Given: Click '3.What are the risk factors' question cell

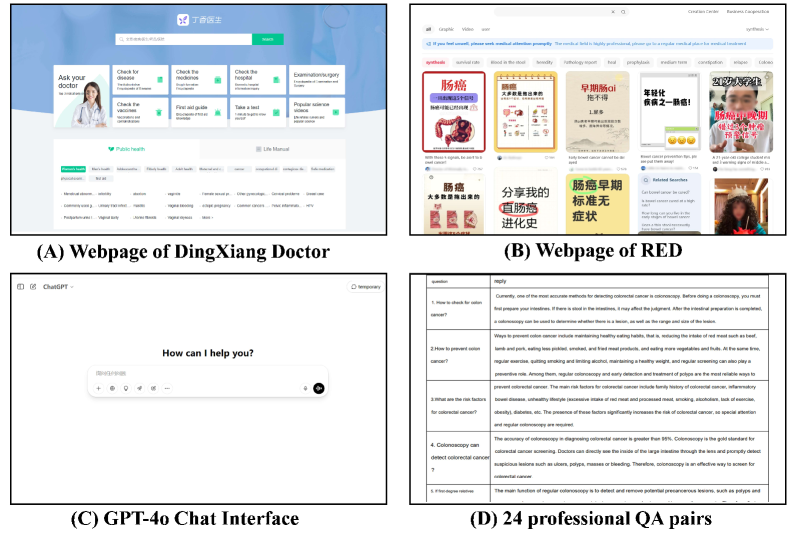Looking at the screenshot, I should click(458, 406).
